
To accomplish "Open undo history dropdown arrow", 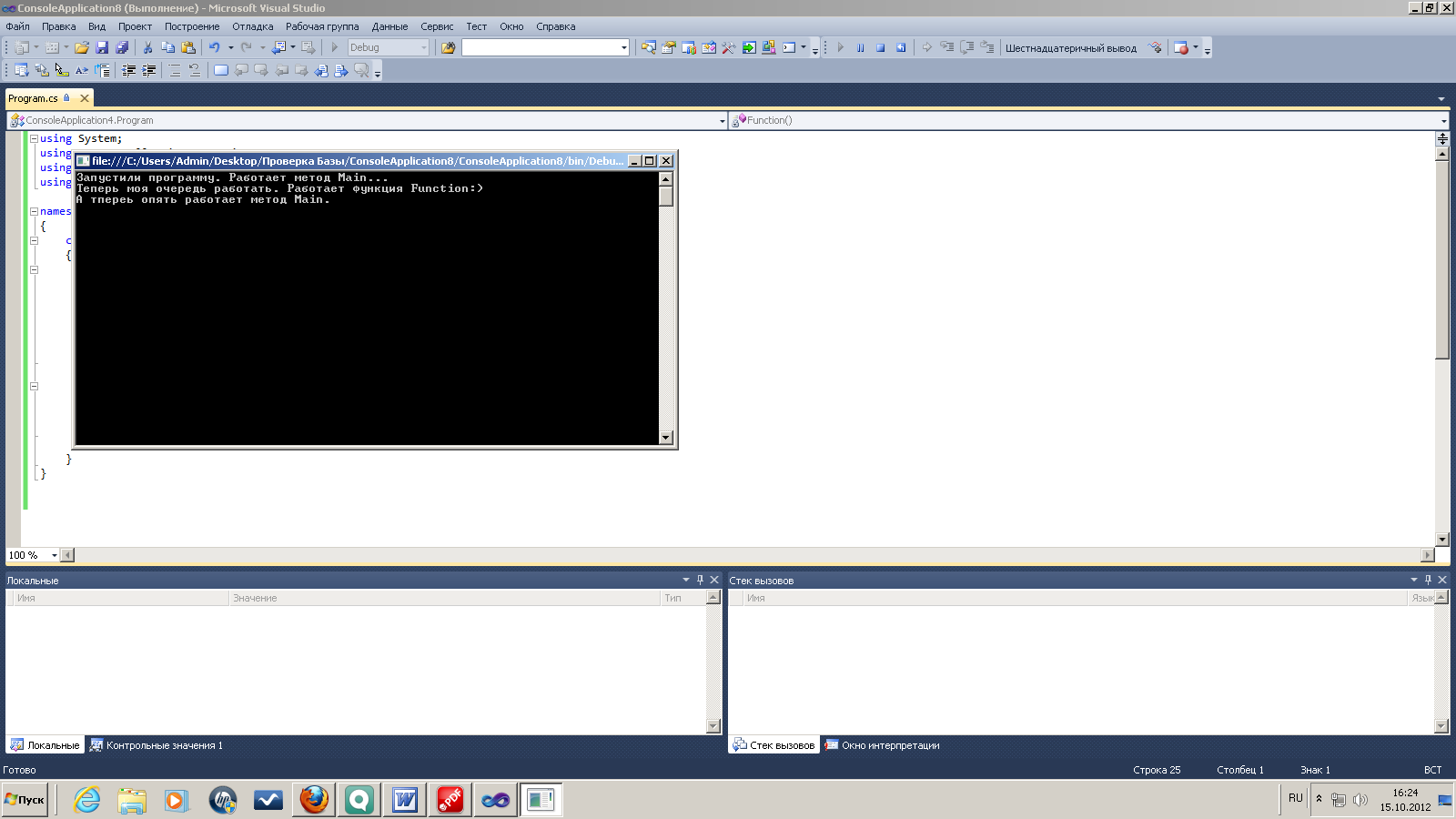I will [x=230, y=47].
